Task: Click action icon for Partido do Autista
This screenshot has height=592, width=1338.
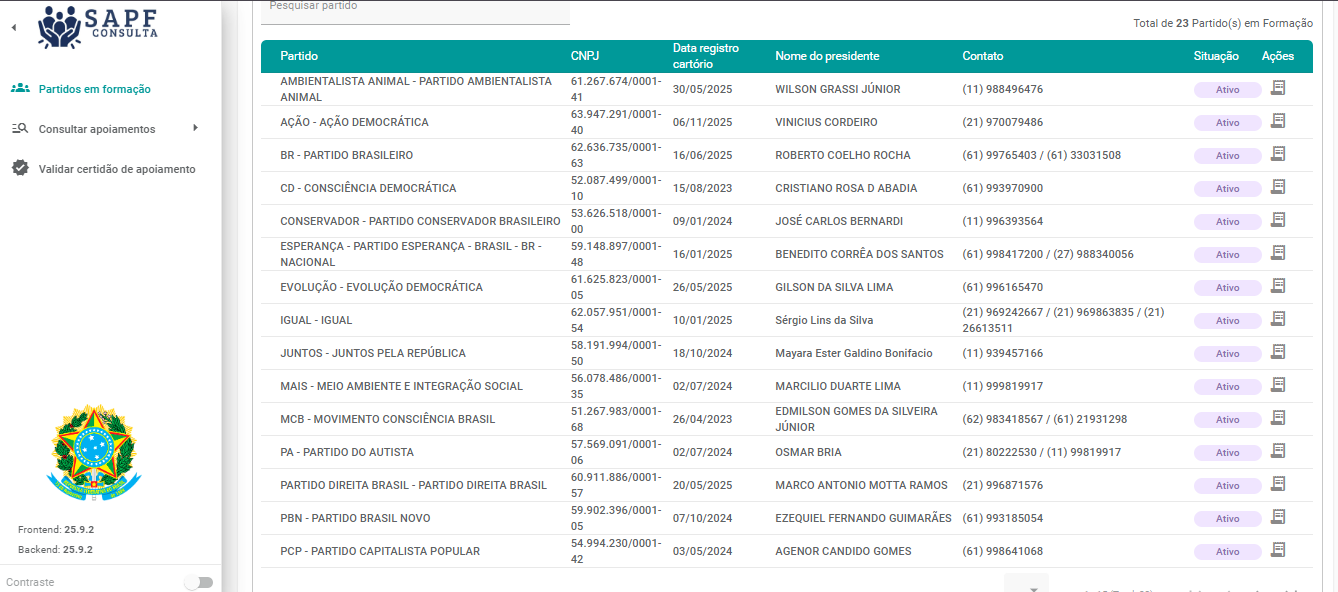Action: [1277, 451]
